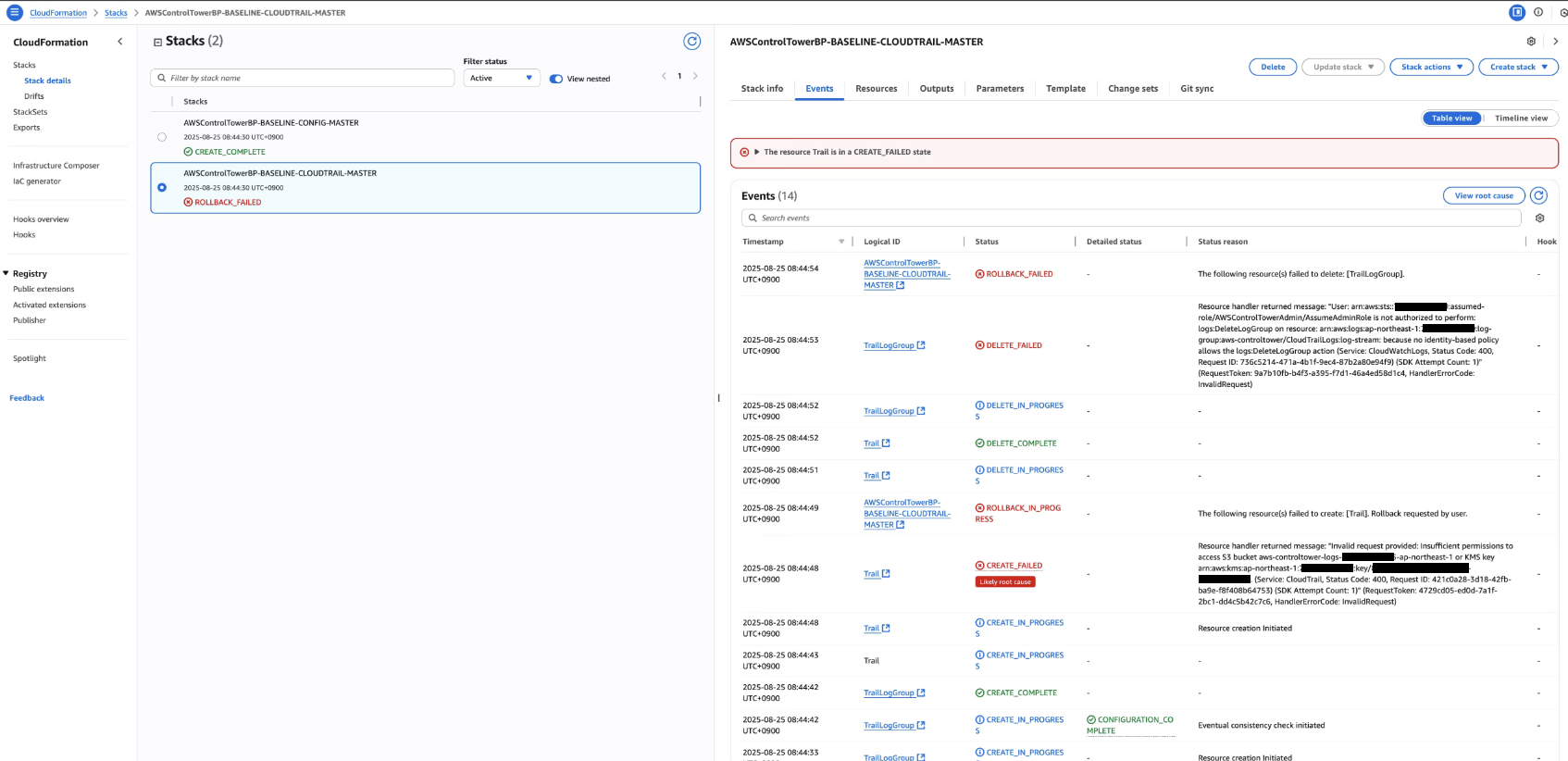Collapse the Stacks panel header icon
This screenshot has width=1568, height=761.
157,42
